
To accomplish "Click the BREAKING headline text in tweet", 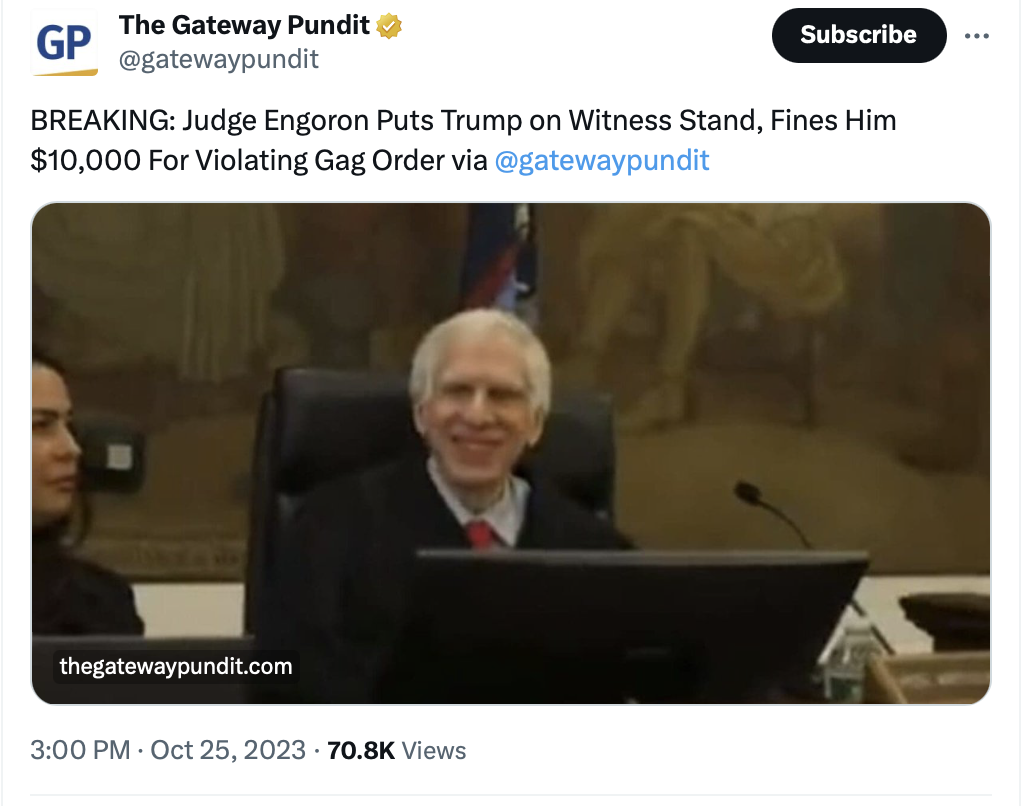I will (x=102, y=121).
